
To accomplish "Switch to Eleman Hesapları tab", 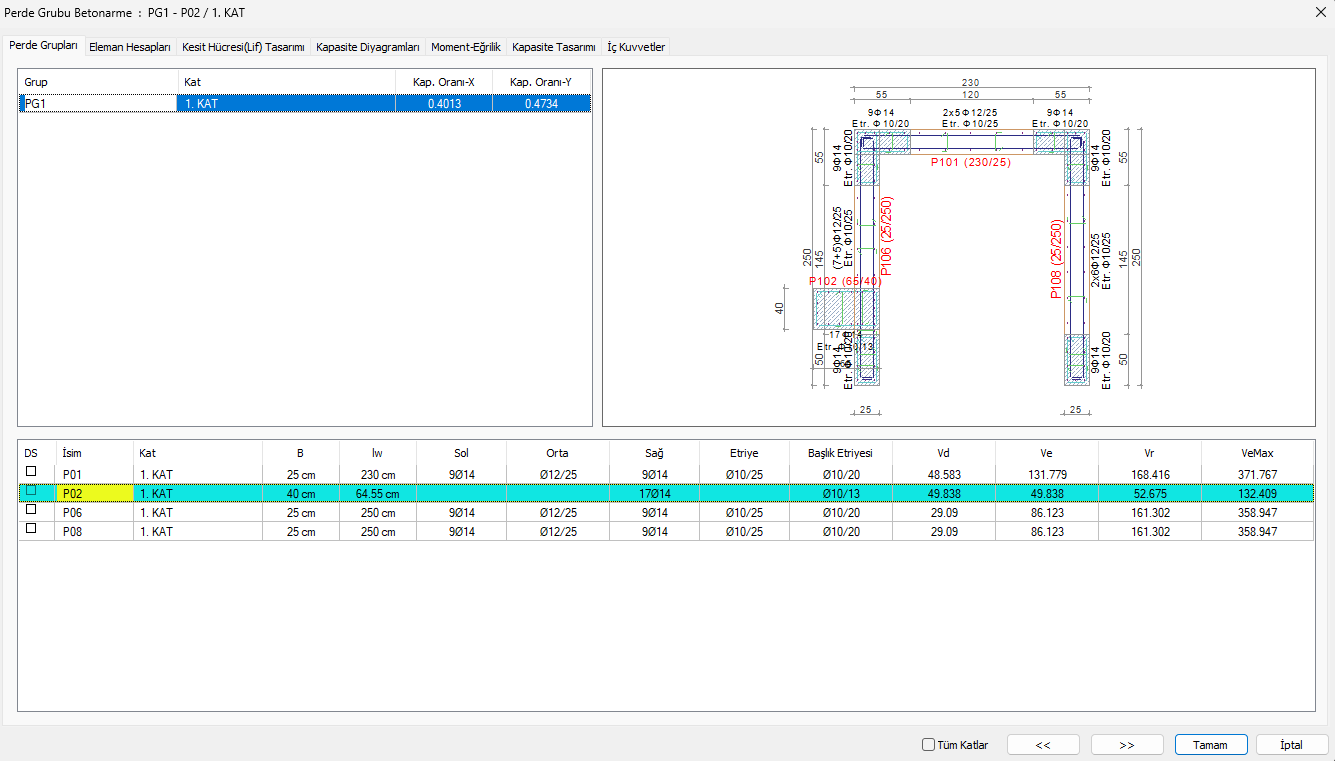I will (130, 47).
